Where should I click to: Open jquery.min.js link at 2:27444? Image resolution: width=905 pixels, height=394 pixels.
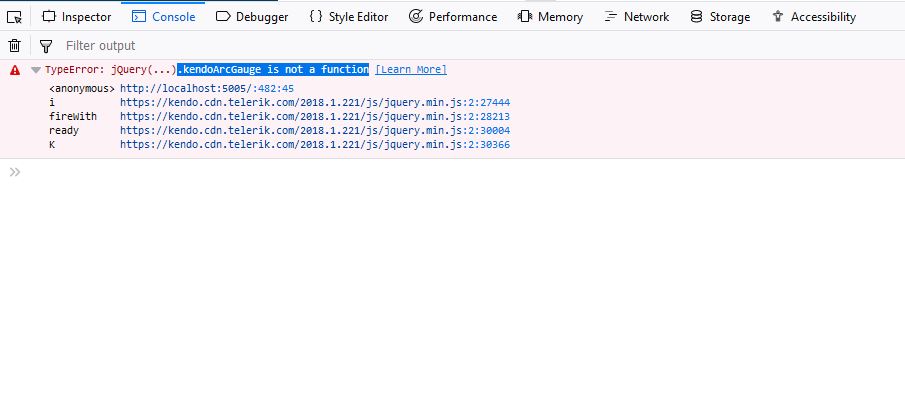point(315,103)
